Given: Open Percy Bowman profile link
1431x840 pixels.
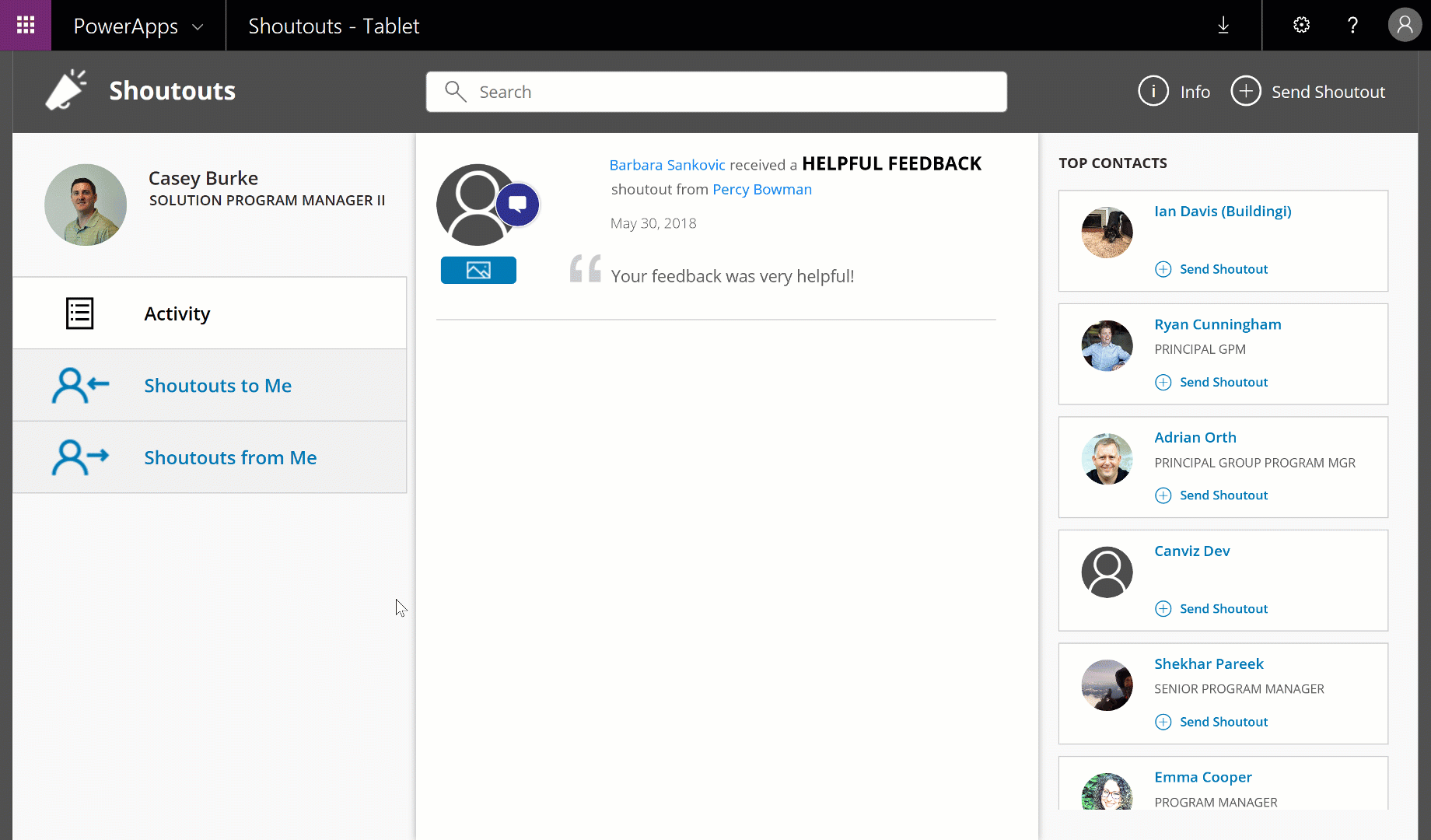Looking at the screenshot, I should 761,189.
